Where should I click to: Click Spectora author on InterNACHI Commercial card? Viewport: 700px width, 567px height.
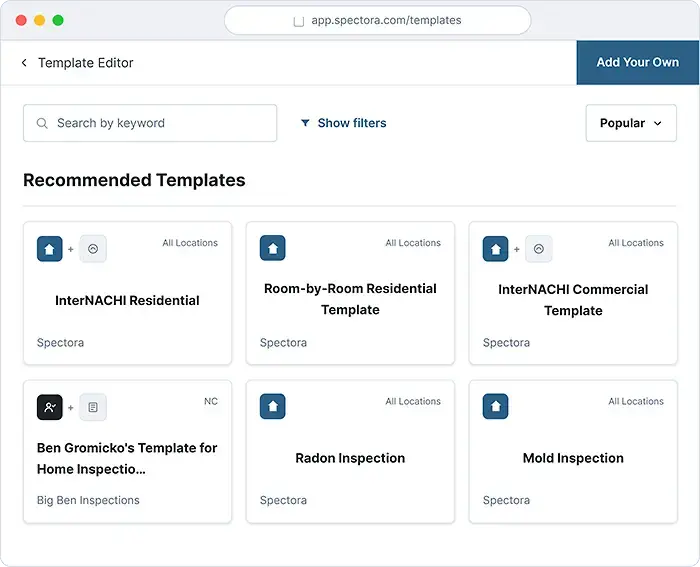point(506,343)
